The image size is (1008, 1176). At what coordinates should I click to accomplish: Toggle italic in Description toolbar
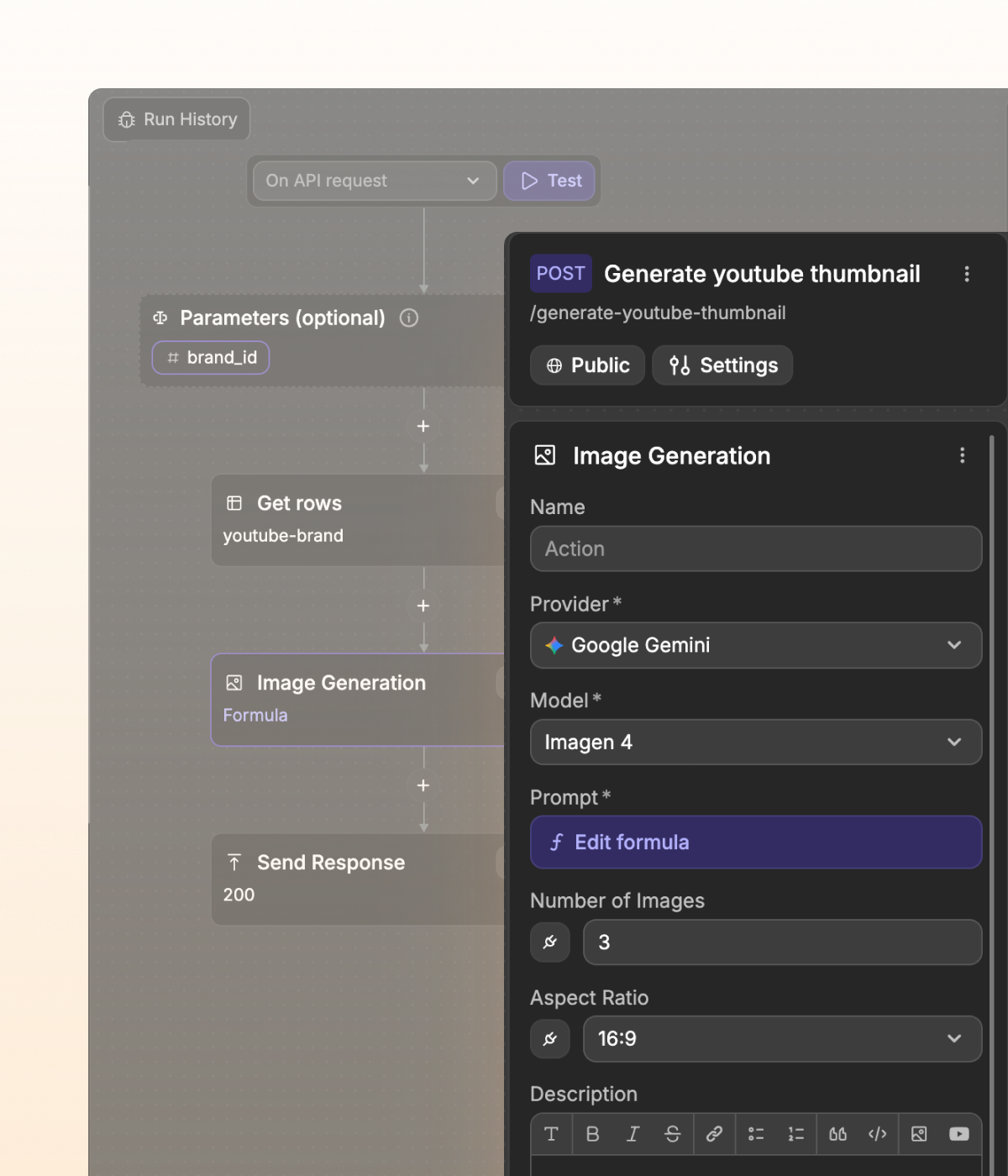coord(633,1134)
